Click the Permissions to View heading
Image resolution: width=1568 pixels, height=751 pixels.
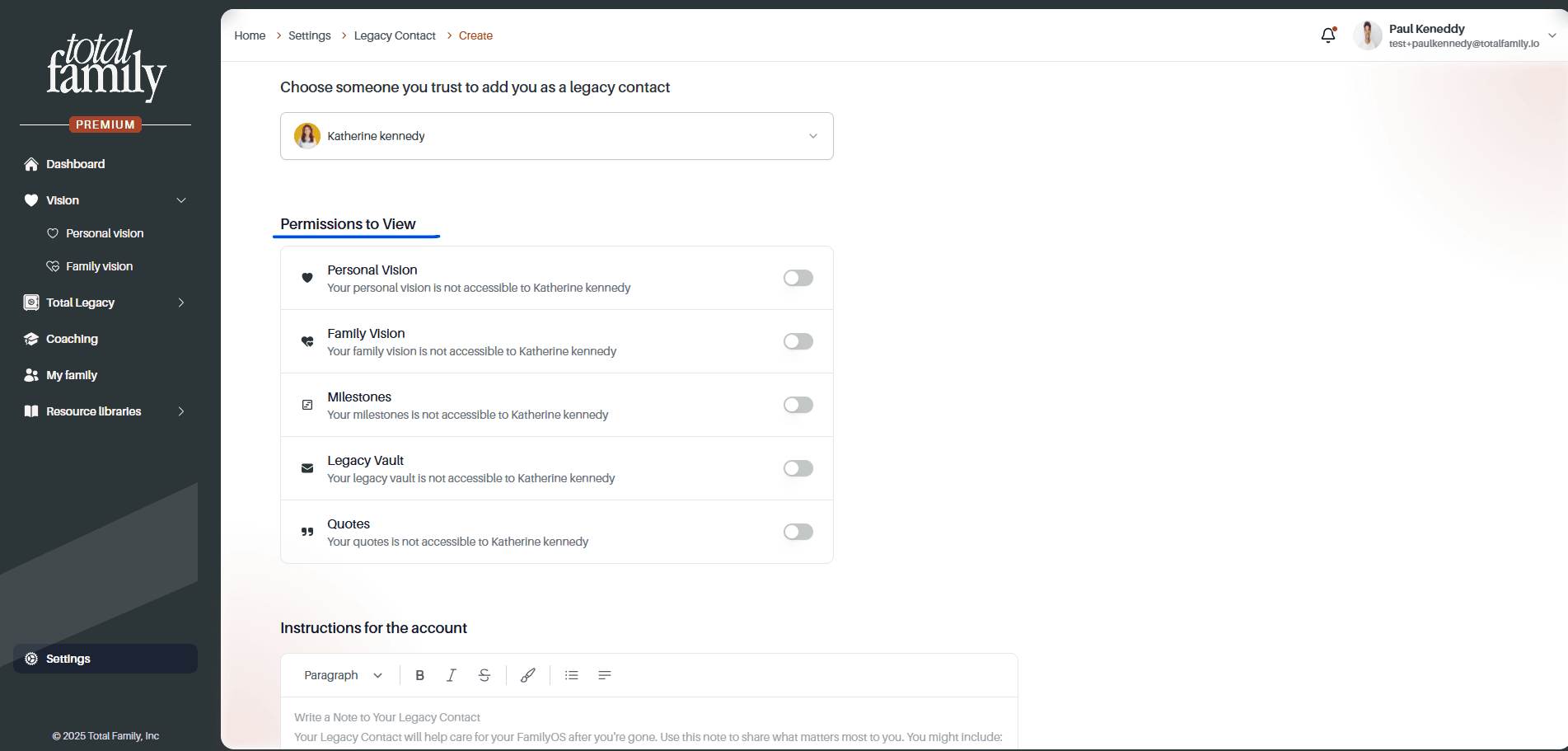click(x=348, y=224)
